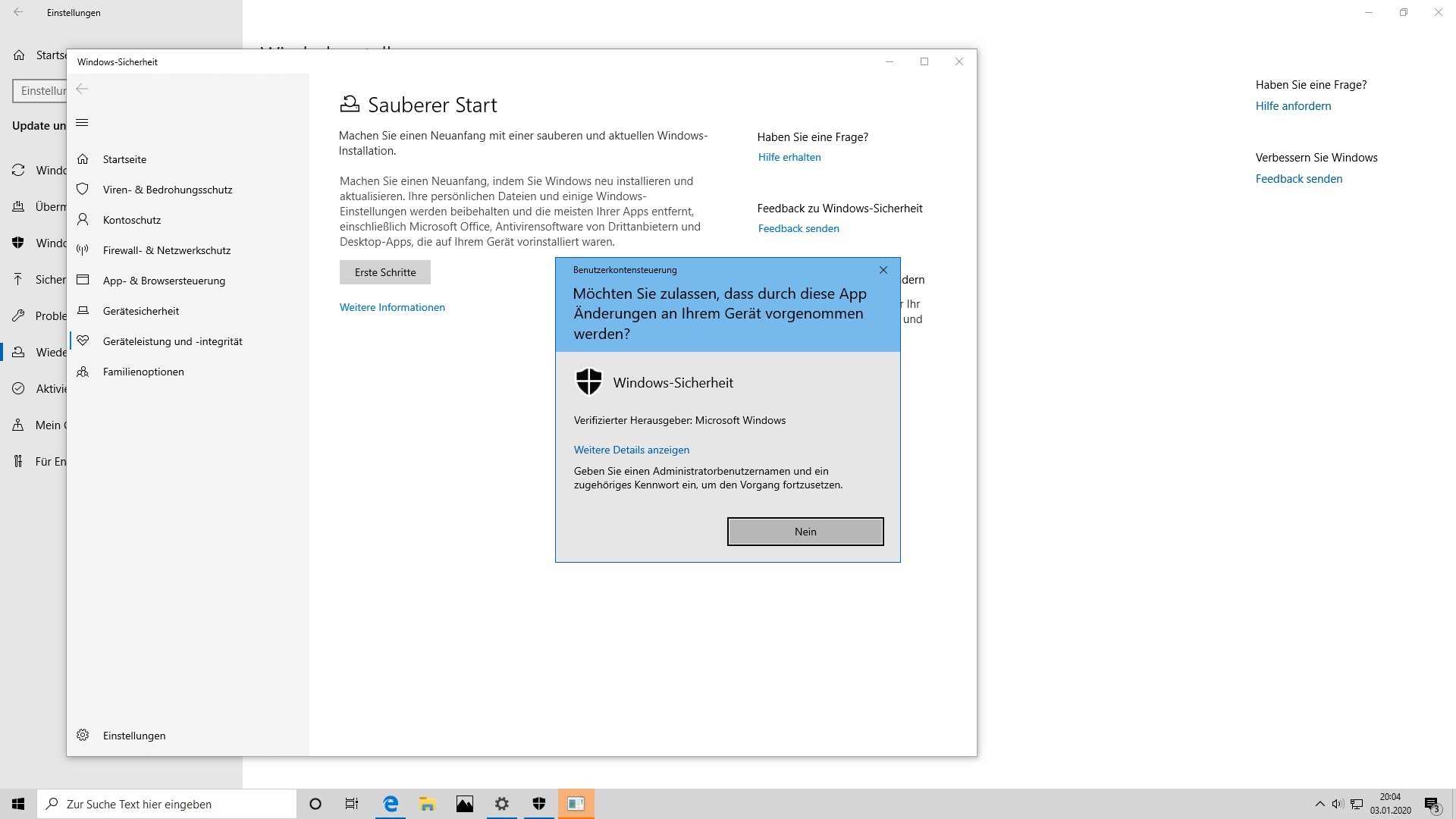Screen dimensions: 1456x819
Task: Click the Windows-Sicherheit shield icon in UAC dialog
Action: tap(588, 382)
